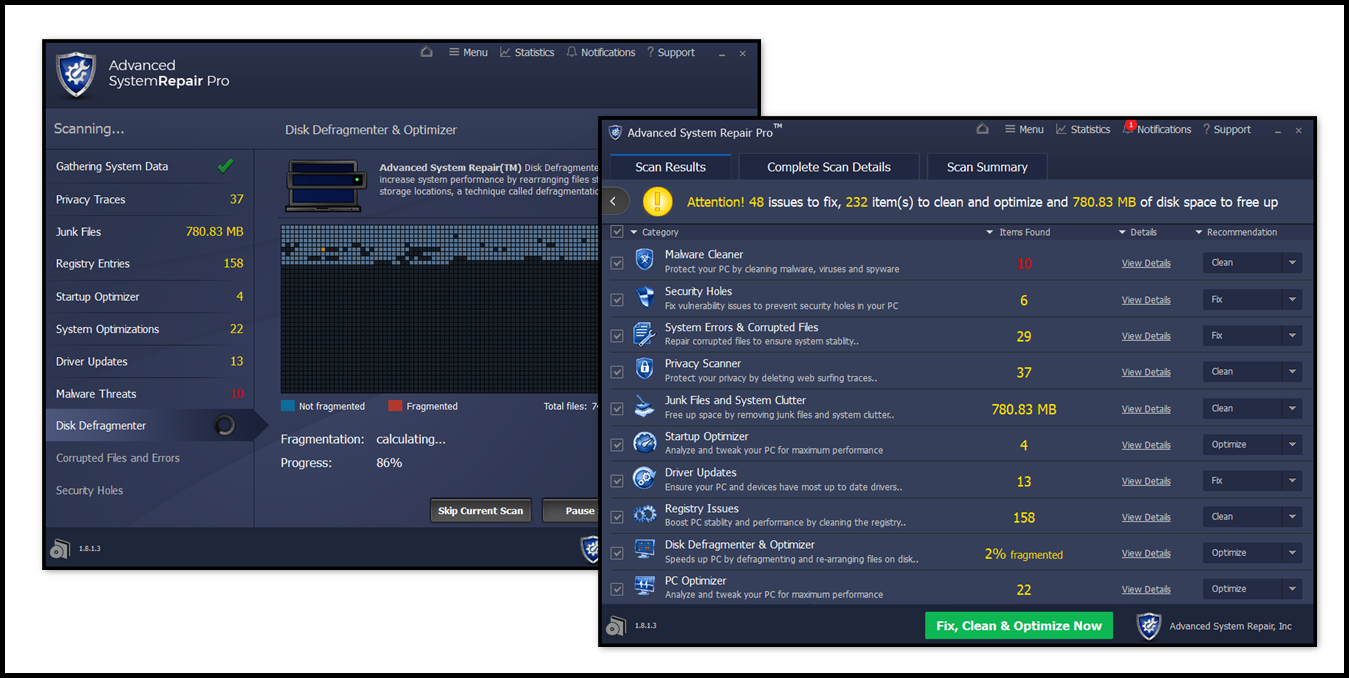Open Statistics in results window

1082,129
